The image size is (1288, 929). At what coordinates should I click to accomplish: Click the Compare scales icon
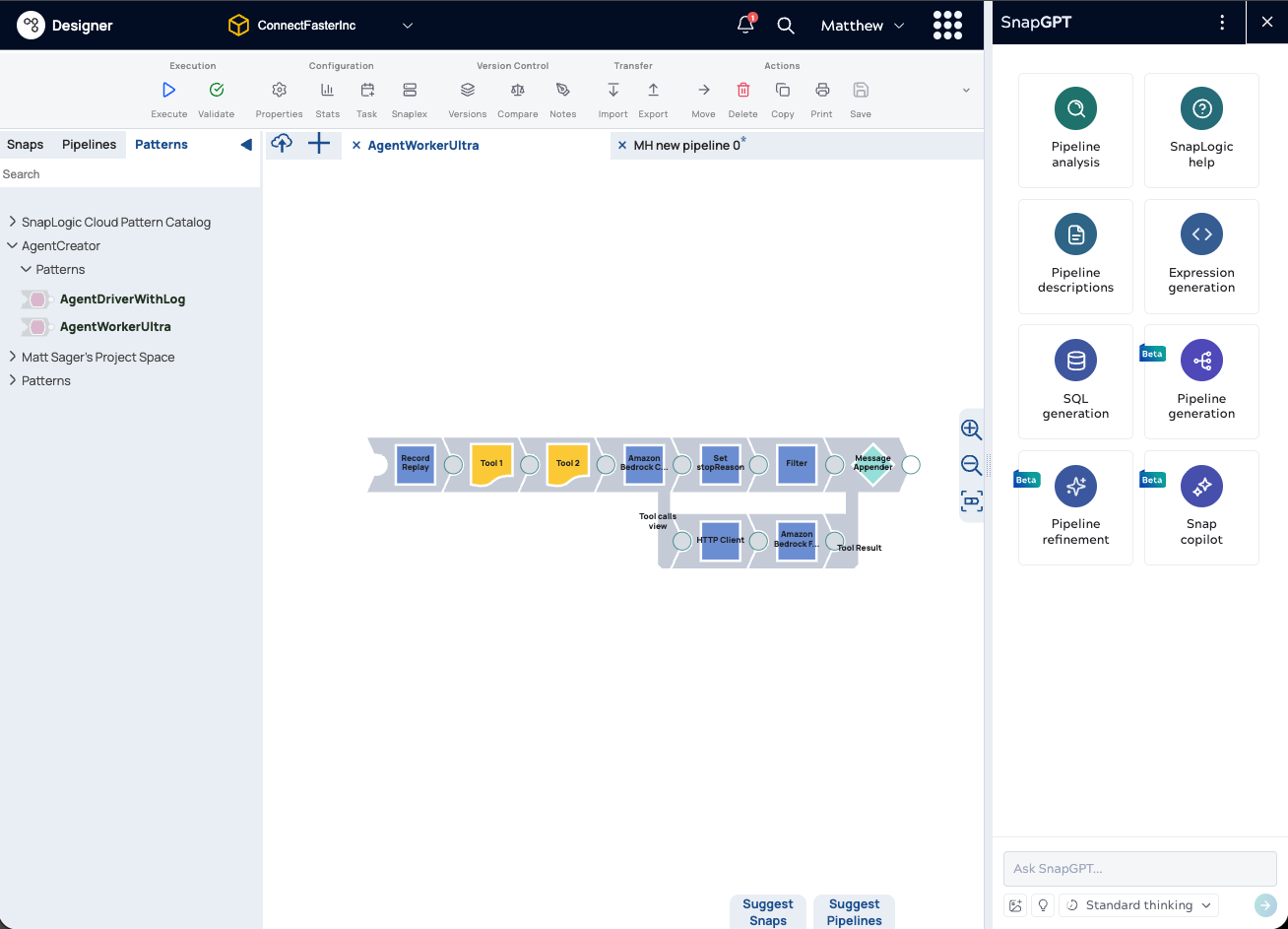[x=518, y=90]
